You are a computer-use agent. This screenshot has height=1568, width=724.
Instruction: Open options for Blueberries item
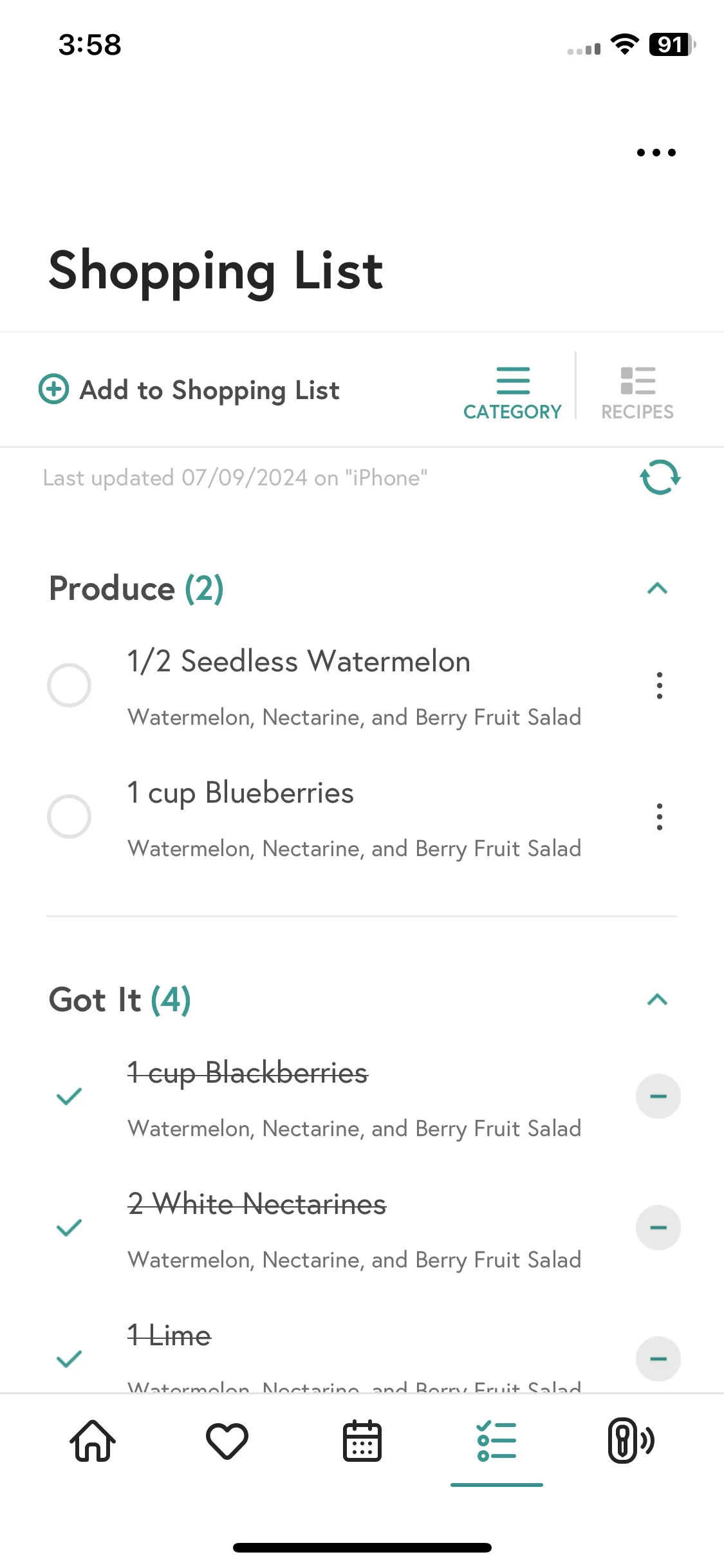[x=659, y=817]
